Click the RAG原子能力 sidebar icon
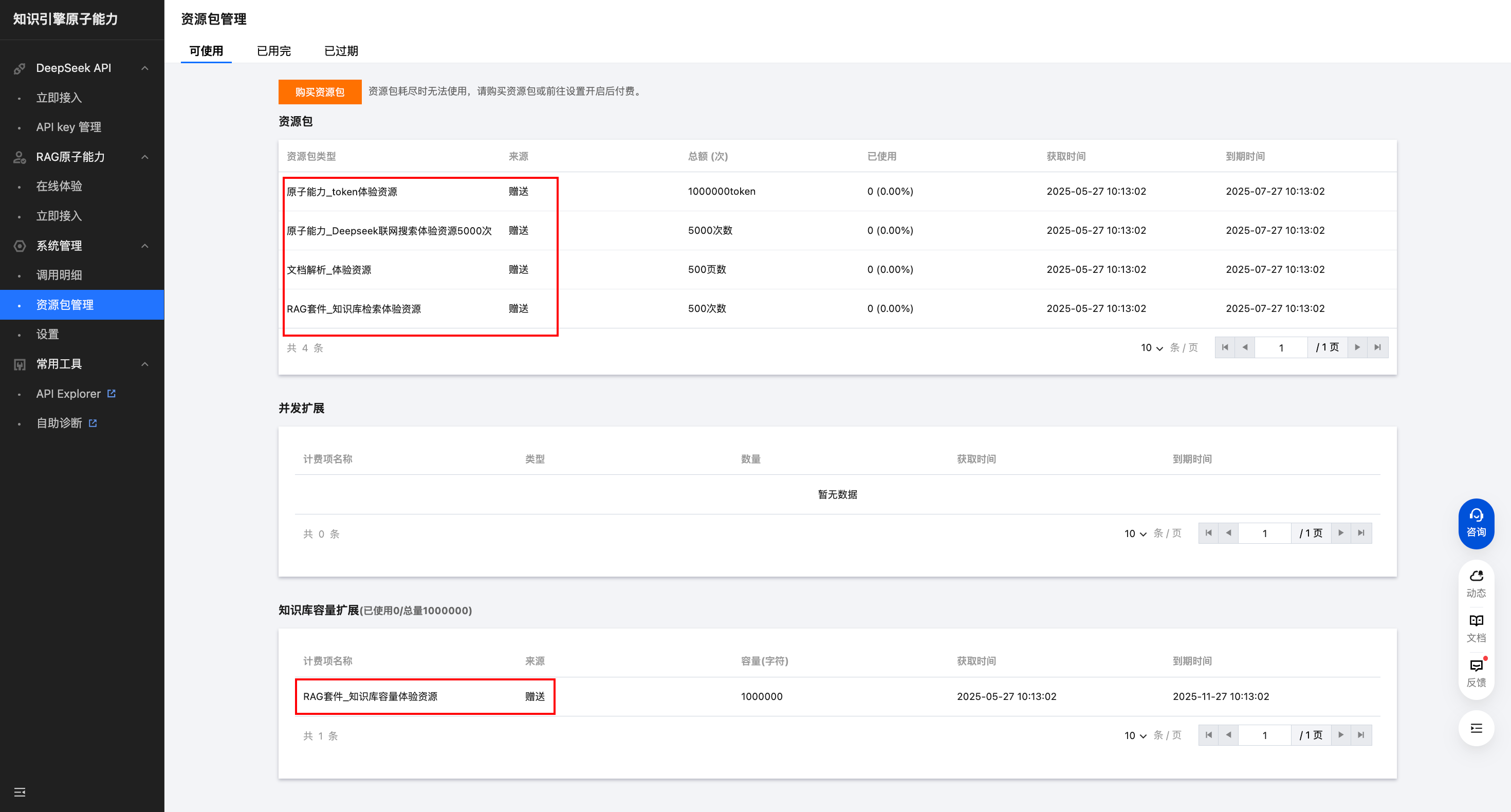This screenshot has height=812, width=1511. pyautogui.click(x=20, y=157)
